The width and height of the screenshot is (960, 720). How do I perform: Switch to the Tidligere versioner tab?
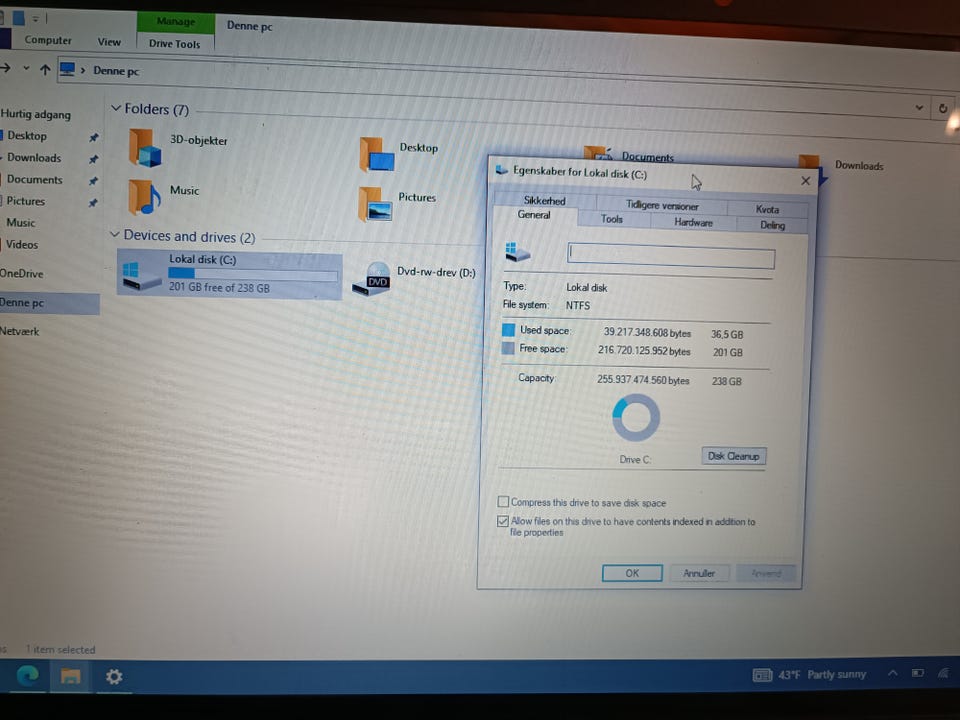662,206
